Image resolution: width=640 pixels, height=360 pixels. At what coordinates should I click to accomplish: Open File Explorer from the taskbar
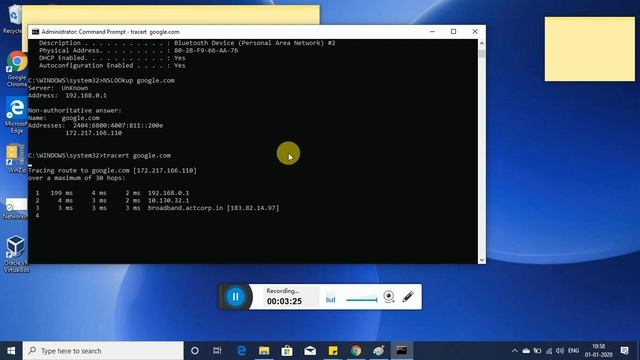(x=264, y=351)
